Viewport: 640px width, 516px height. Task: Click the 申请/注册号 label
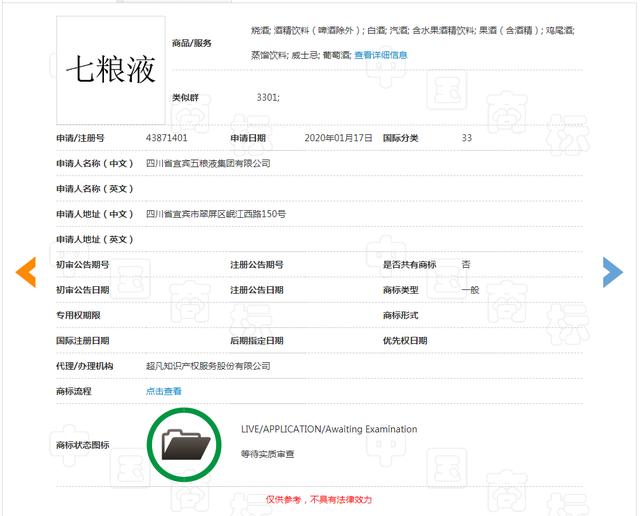tap(80, 138)
